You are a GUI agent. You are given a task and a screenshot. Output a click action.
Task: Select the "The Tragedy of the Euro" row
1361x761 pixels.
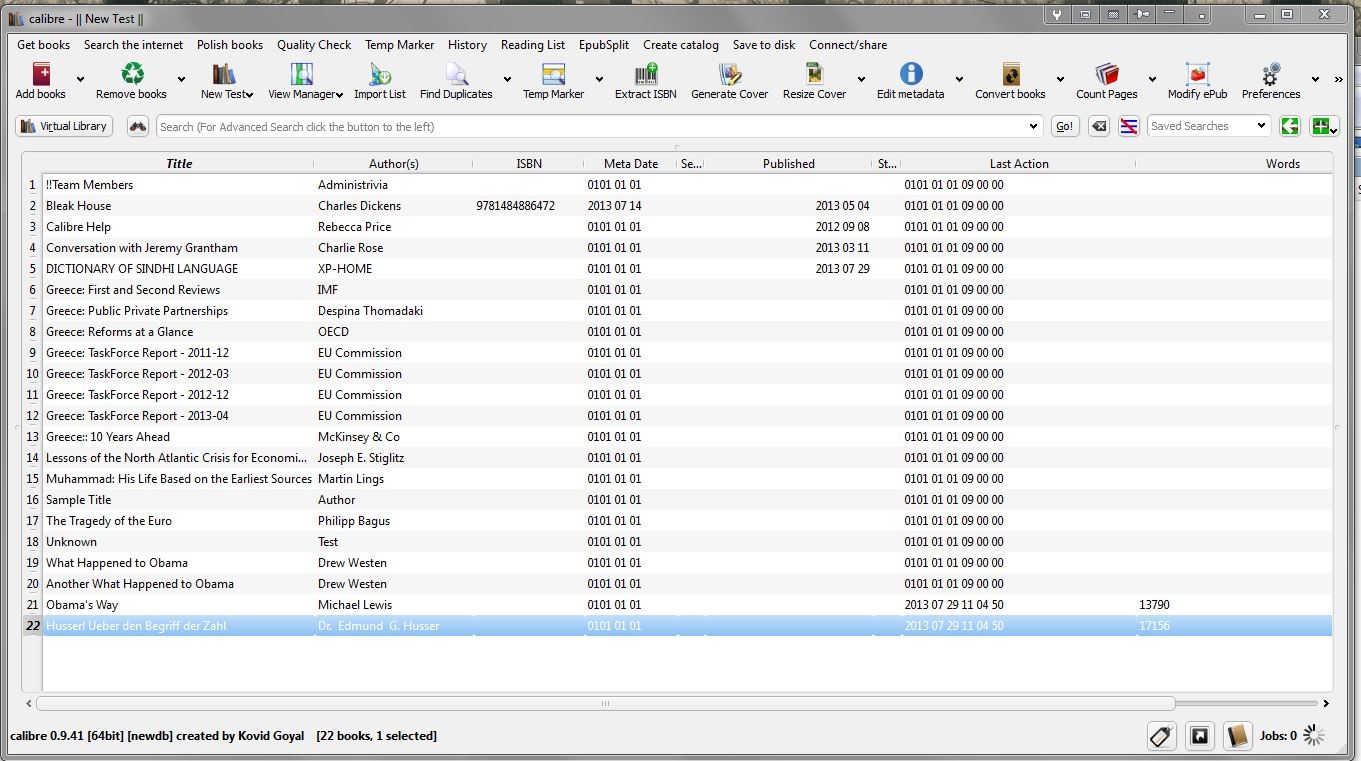coord(687,521)
